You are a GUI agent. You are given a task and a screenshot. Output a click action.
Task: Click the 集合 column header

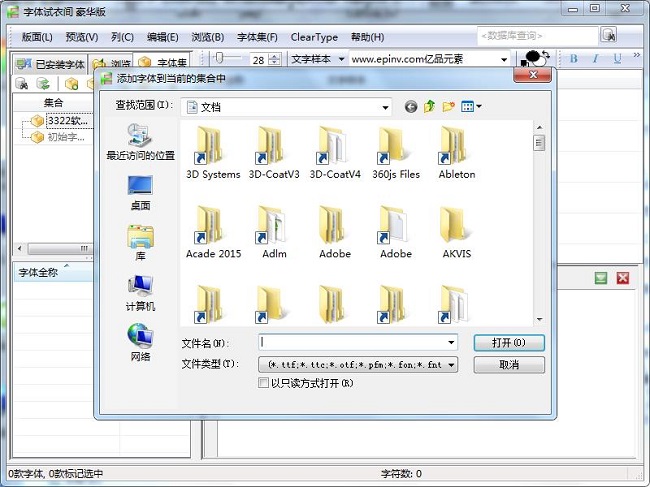pyautogui.click(x=53, y=102)
